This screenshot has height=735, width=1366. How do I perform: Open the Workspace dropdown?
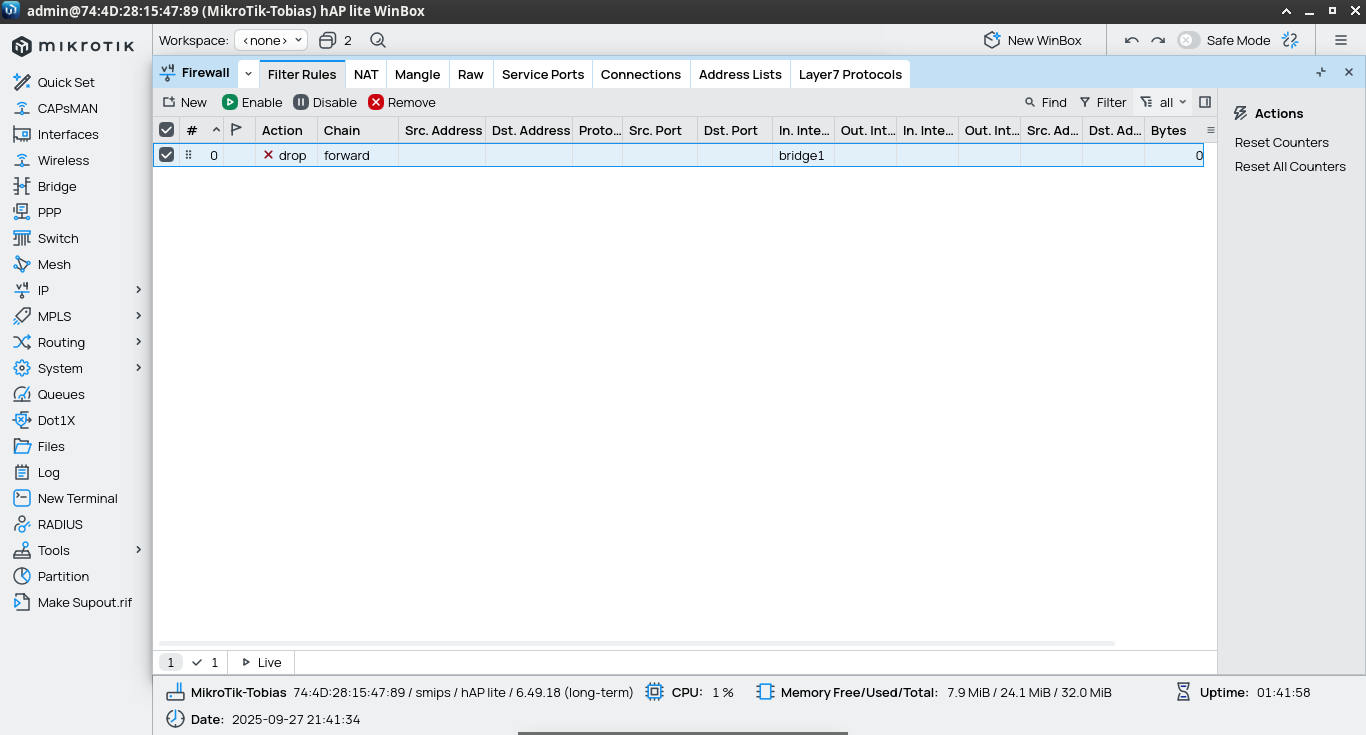coord(271,41)
